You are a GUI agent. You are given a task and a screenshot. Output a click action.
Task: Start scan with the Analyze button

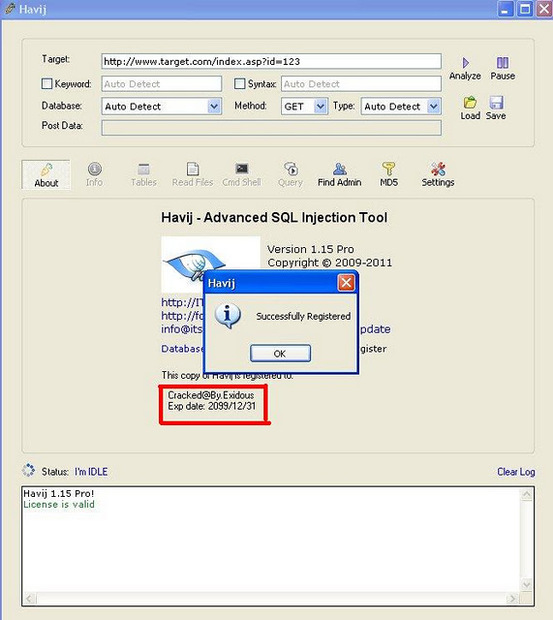465,69
